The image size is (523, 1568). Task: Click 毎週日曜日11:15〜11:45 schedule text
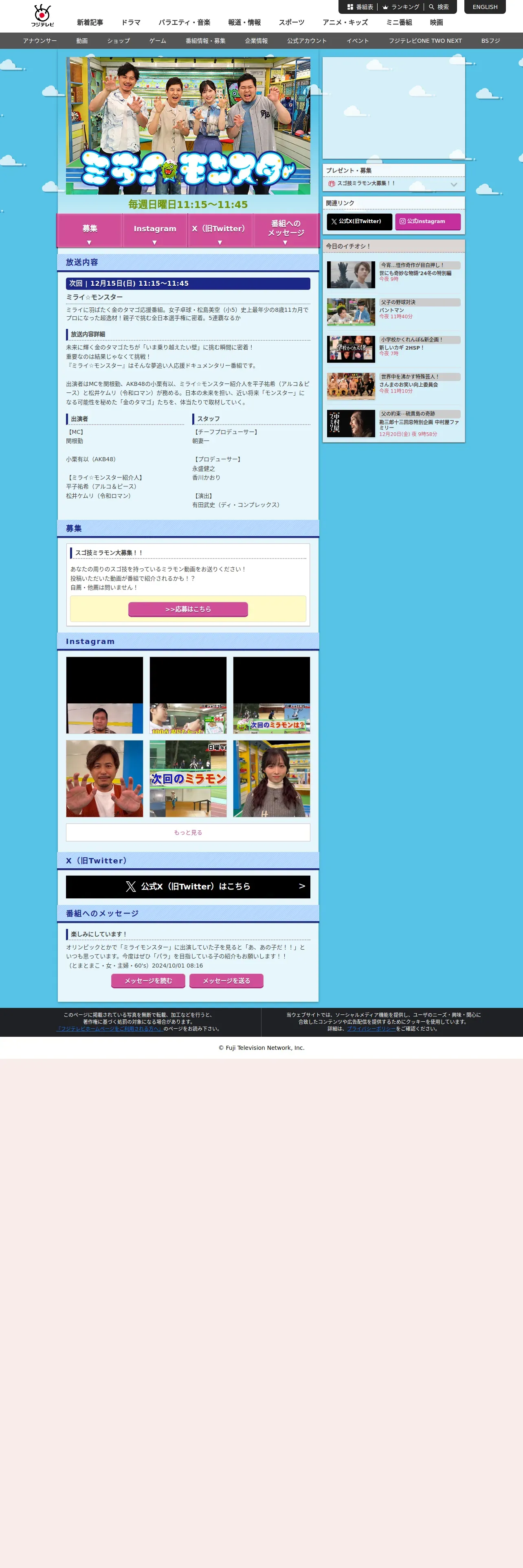coord(188,204)
